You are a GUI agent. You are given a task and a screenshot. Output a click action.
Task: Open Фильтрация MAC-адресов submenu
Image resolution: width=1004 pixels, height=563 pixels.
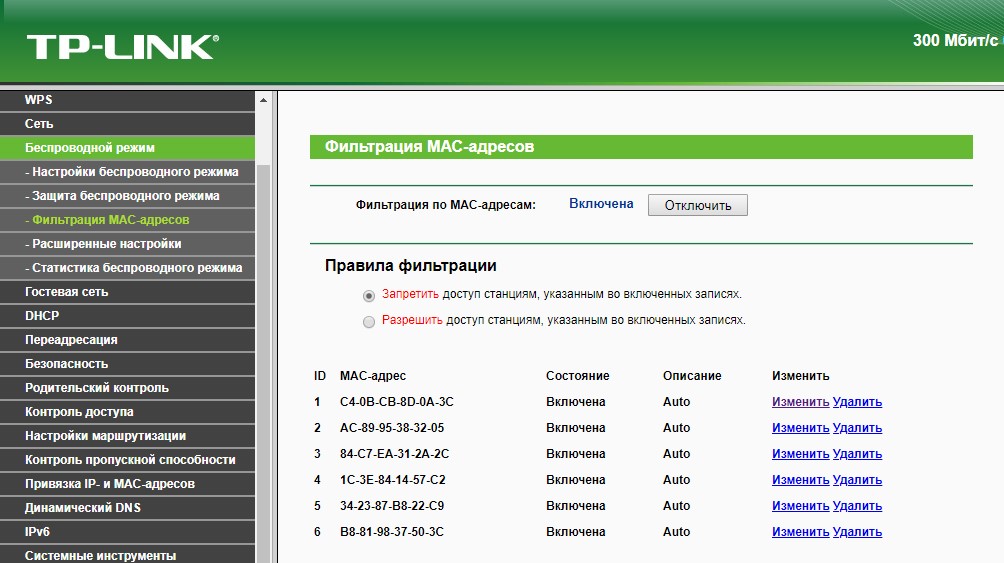(127, 220)
